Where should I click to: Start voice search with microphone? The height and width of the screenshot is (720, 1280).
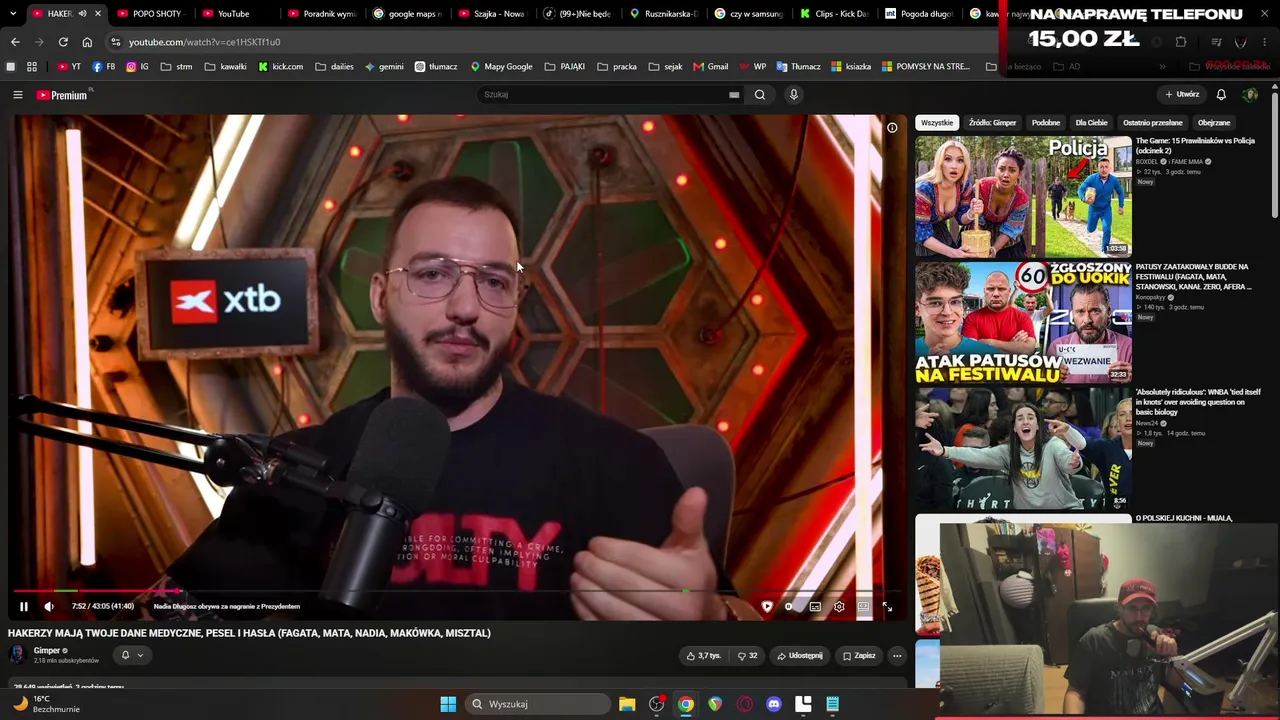pyautogui.click(x=794, y=95)
